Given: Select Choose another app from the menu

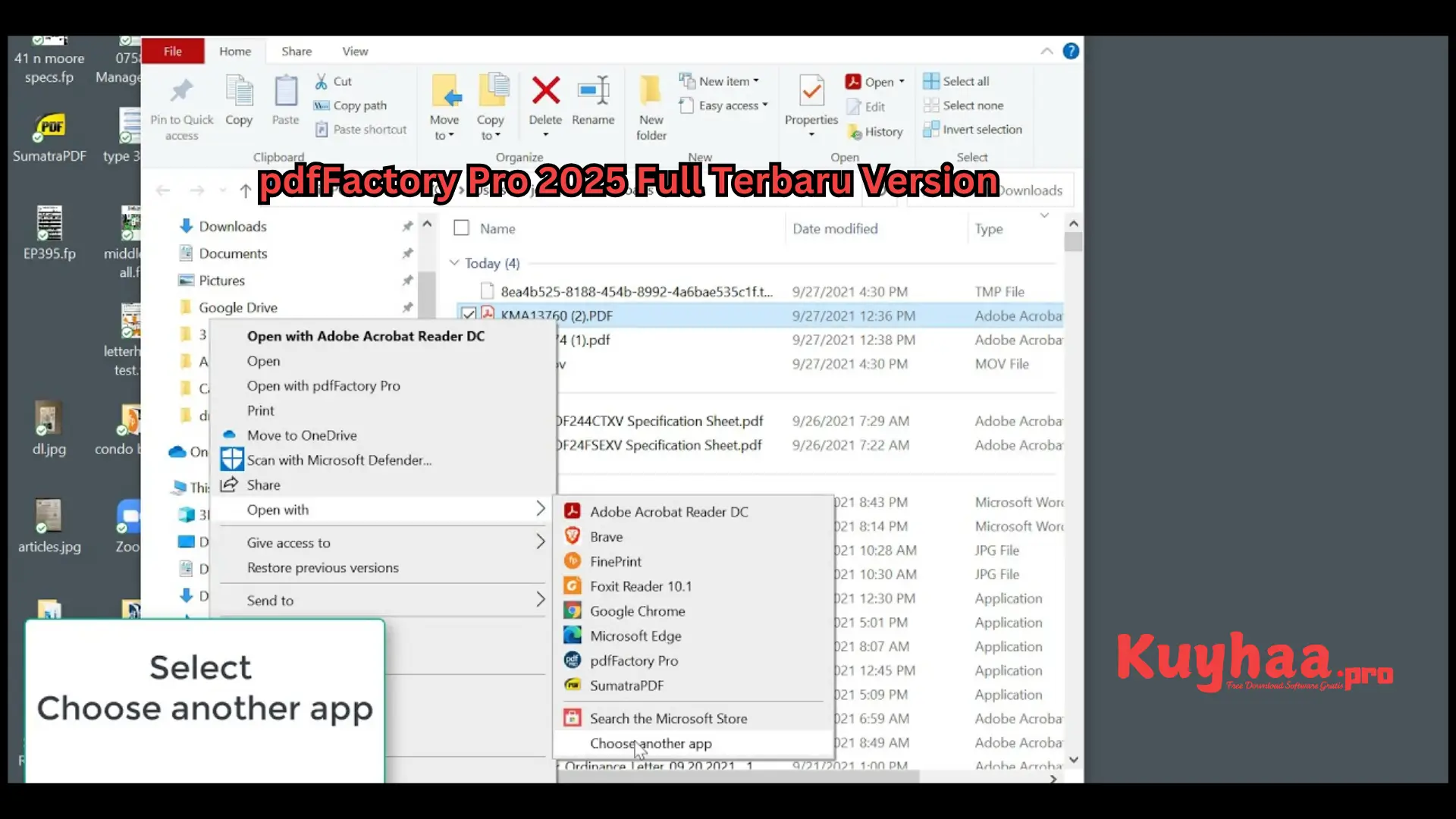Looking at the screenshot, I should pos(651,743).
